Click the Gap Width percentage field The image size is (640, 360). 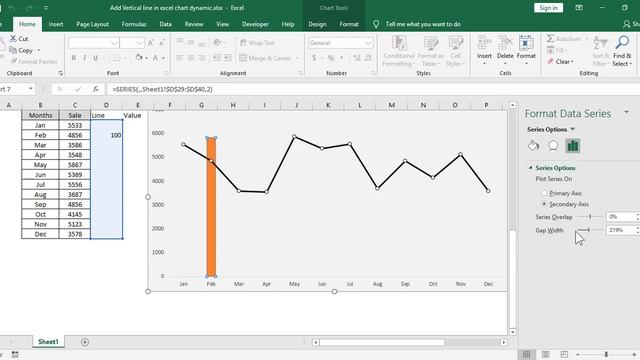pyautogui.click(x=620, y=230)
